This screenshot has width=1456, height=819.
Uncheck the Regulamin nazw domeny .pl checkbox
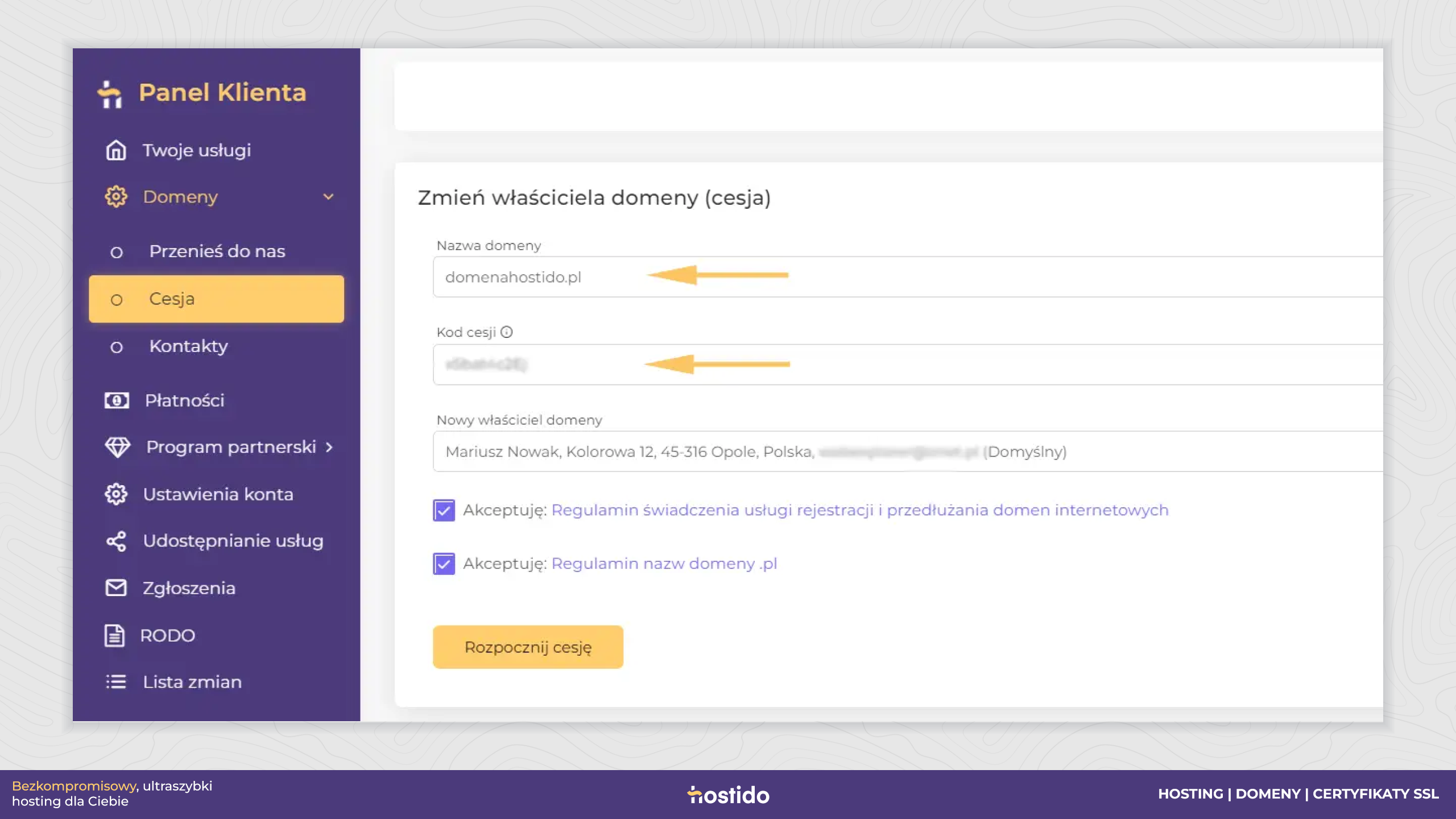point(444,564)
